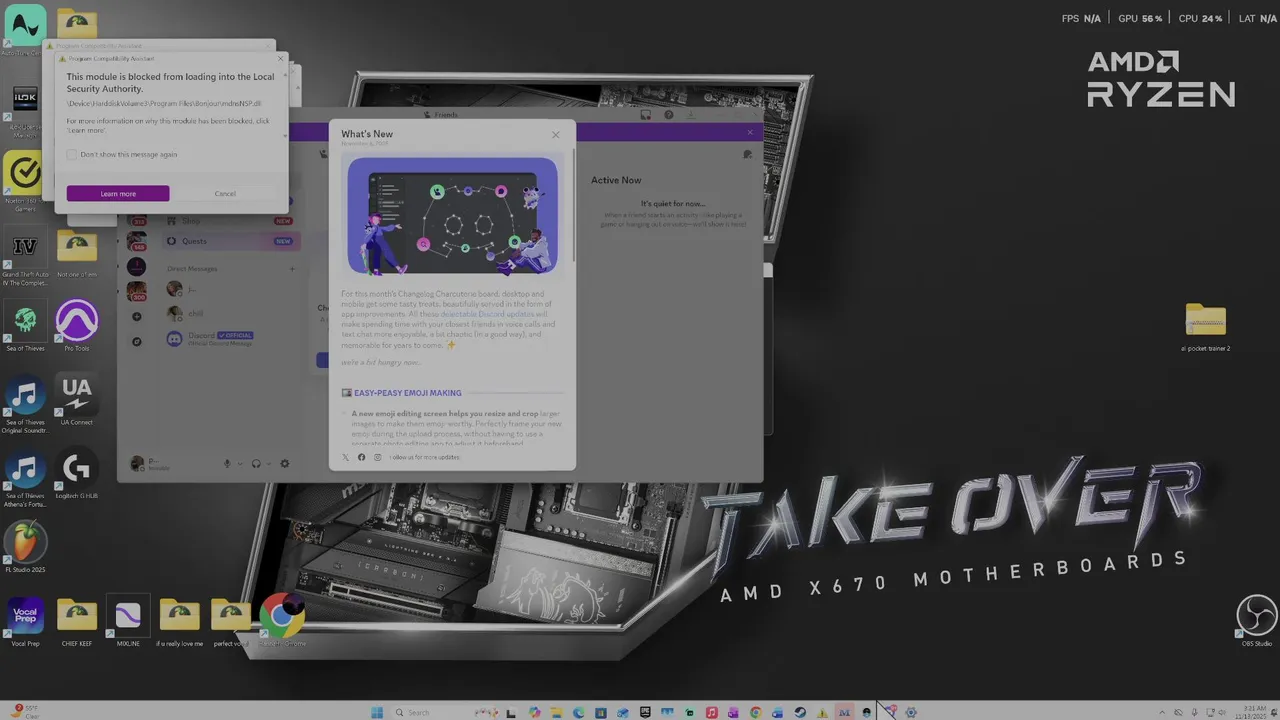Deafen with the headphones icon

(x=256, y=463)
